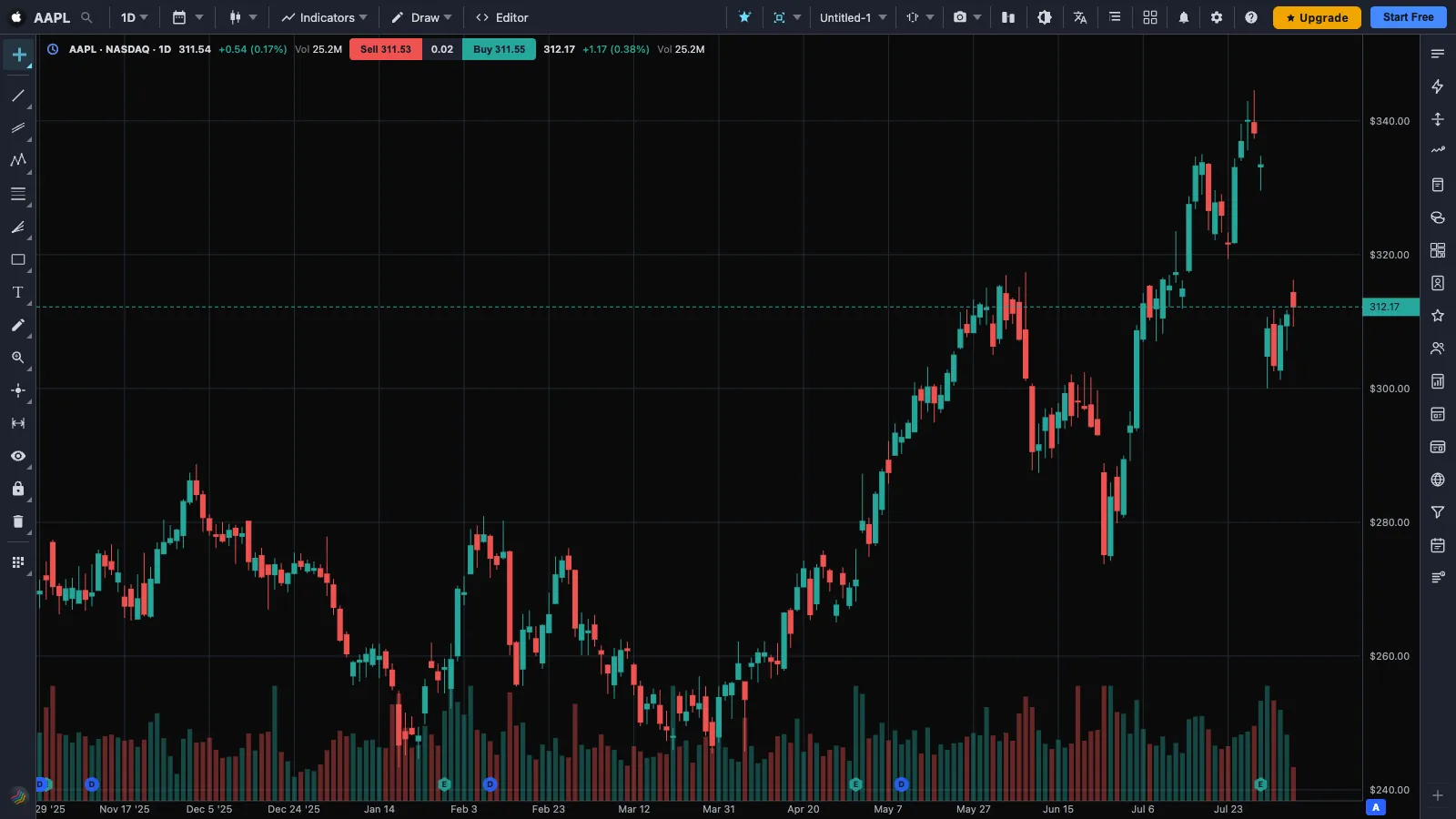The height and width of the screenshot is (819, 1456).
Task: Open the language translate icon
Action: click(1080, 17)
